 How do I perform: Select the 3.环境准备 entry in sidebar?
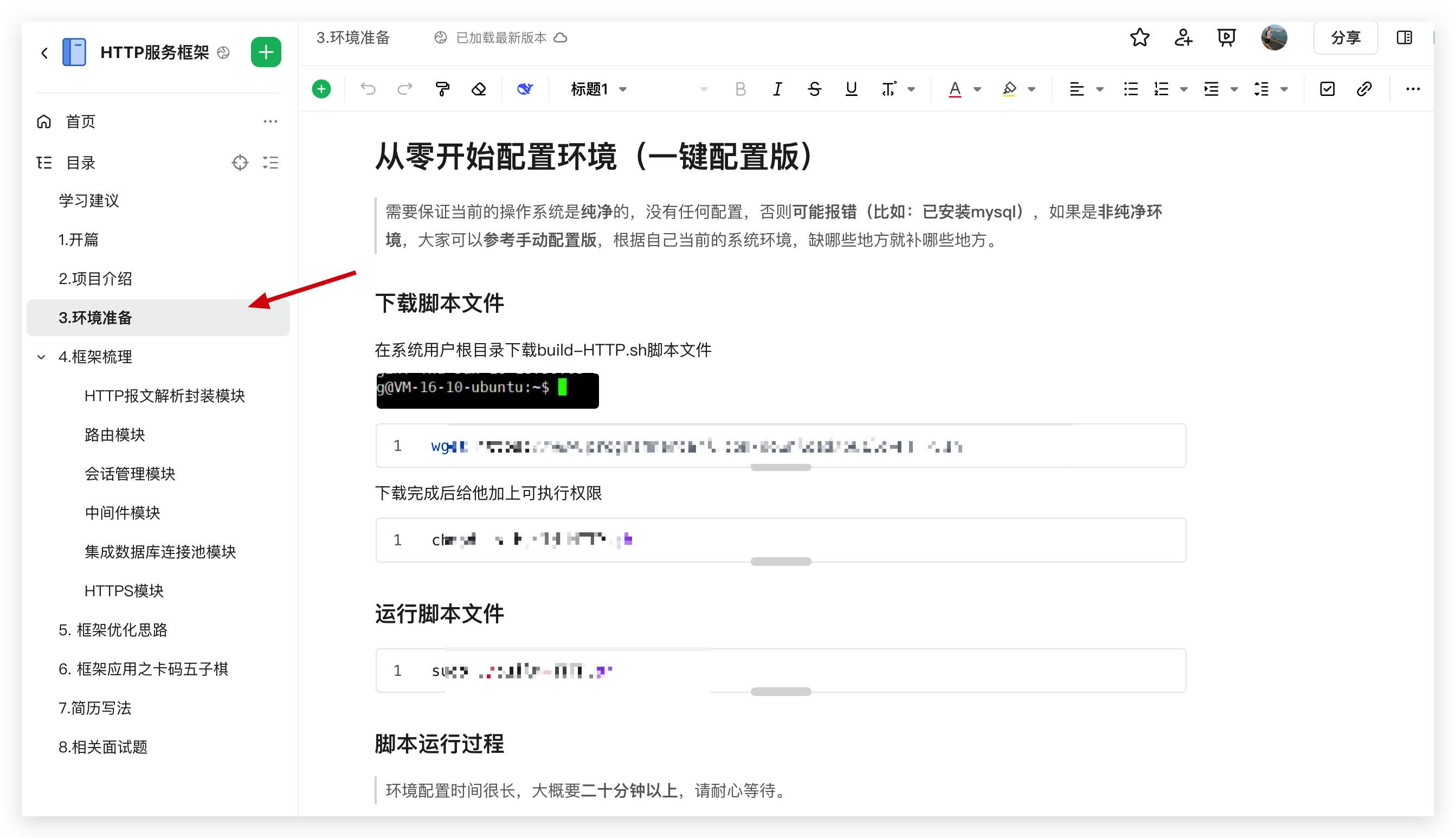tap(158, 317)
